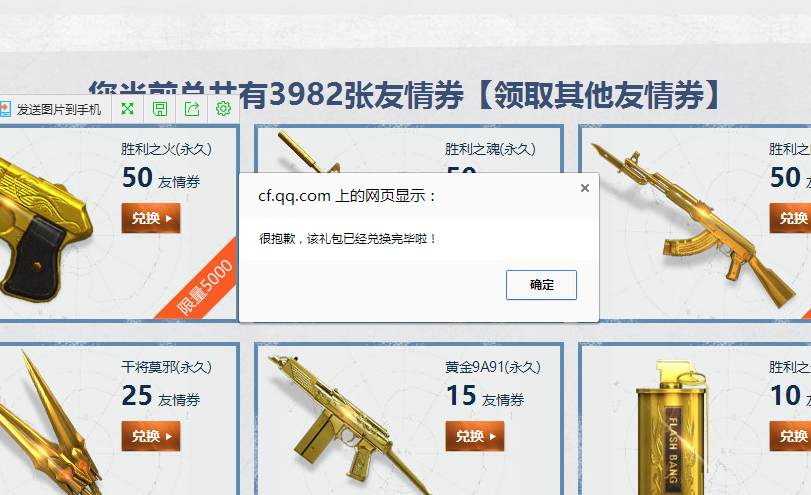Open the green settings gear icon
Image resolution: width=811 pixels, height=495 pixels.
pos(223,109)
